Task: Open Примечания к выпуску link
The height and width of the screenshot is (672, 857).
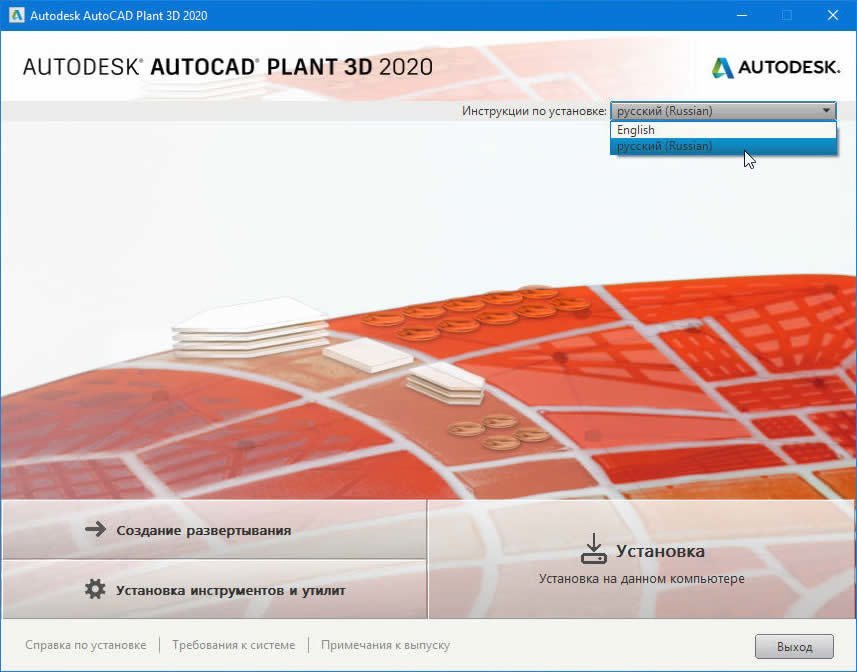Action: (385, 645)
